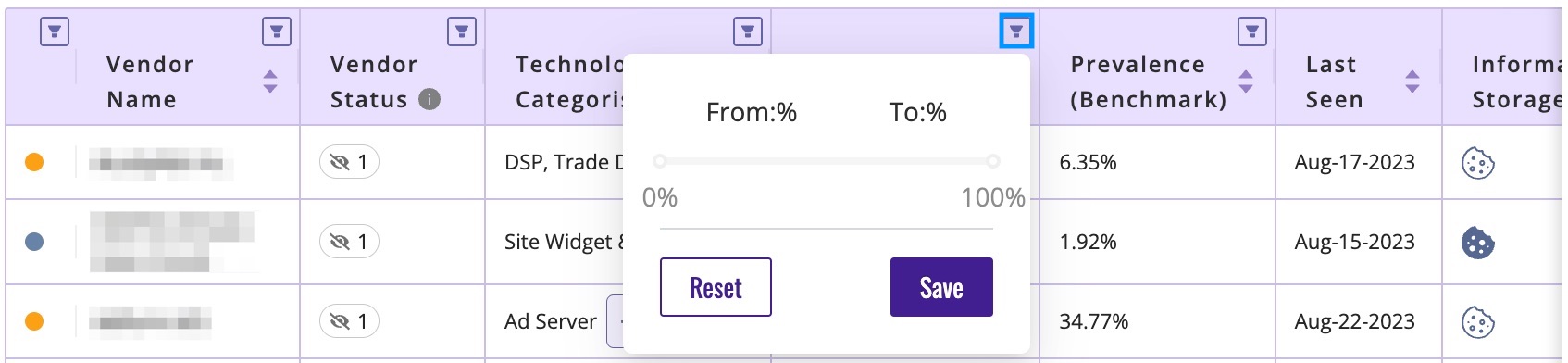
Task: Click the Vendor Status info icon
Action: click(x=429, y=99)
